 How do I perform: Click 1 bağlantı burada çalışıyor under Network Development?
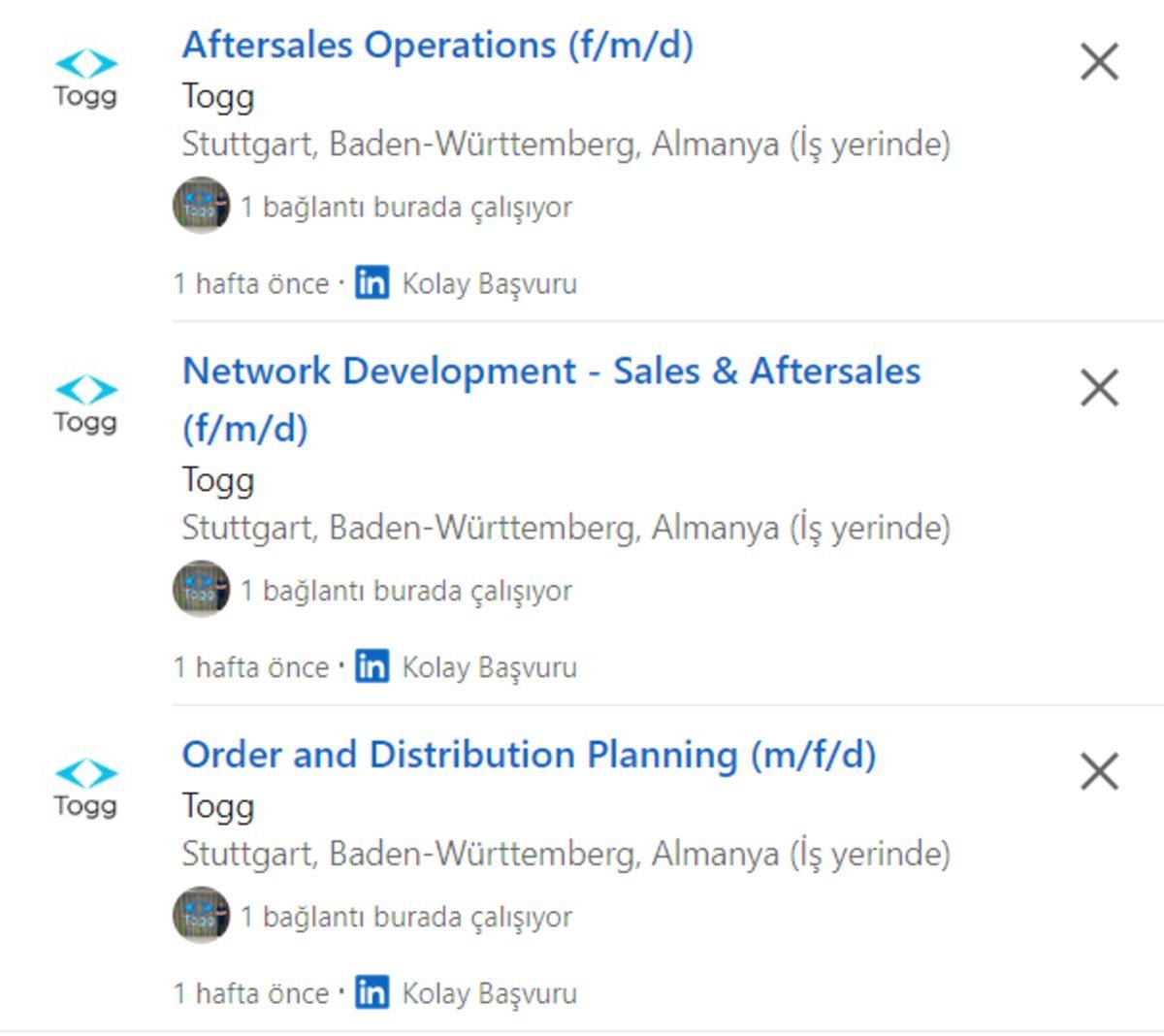point(405,589)
